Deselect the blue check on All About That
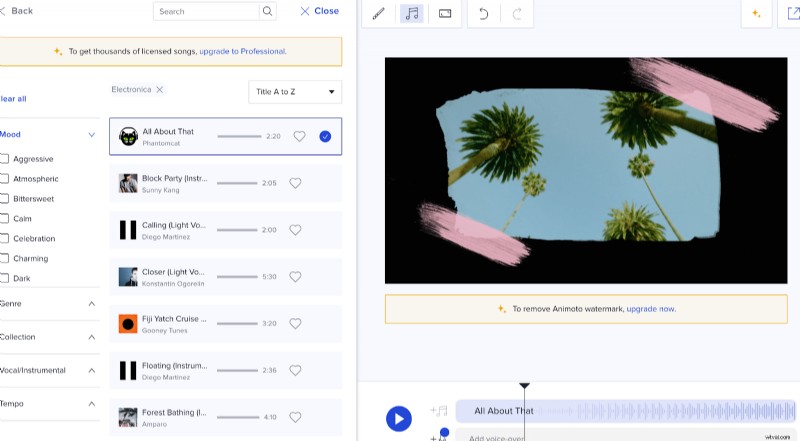The image size is (800, 441). pos(325,136)
